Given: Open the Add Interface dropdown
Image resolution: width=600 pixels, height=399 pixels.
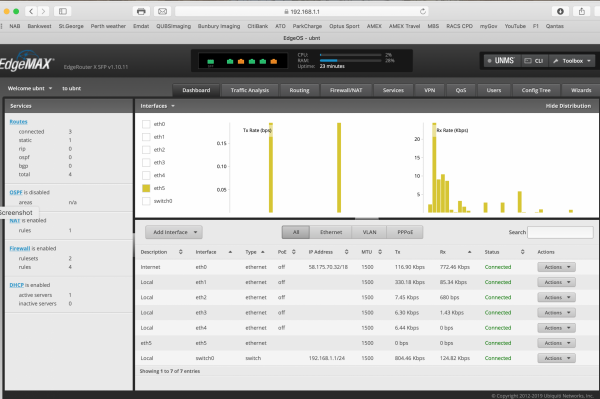Looking at the screenshot, I should (x=174, y=232).
